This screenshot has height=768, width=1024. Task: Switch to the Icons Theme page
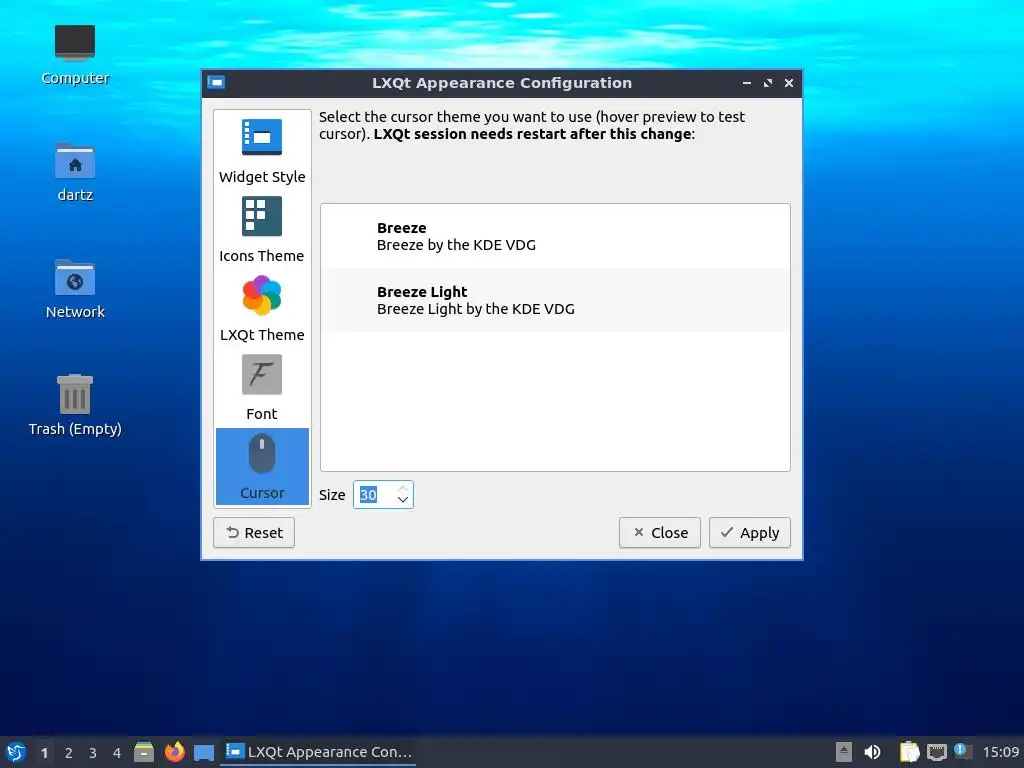(262, 230)
